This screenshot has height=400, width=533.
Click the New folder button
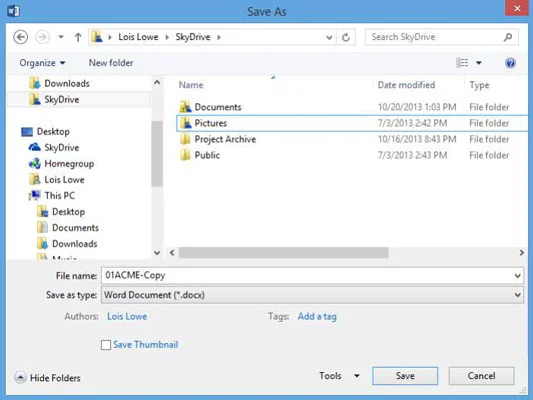coord(111,63)
